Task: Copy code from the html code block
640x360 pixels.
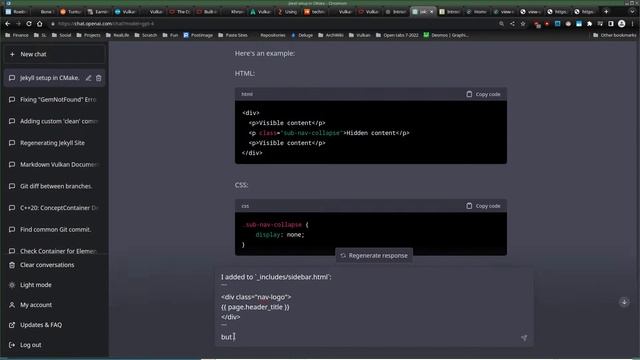Action: click(483, 94)
